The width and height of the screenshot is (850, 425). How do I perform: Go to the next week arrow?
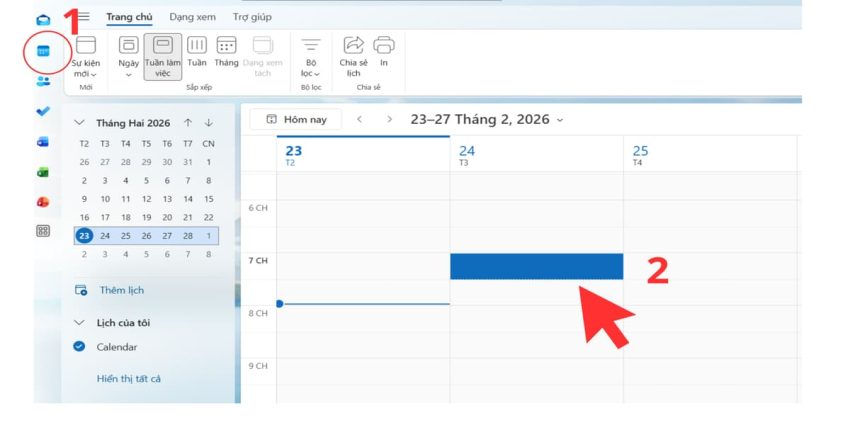click(389, 119)
